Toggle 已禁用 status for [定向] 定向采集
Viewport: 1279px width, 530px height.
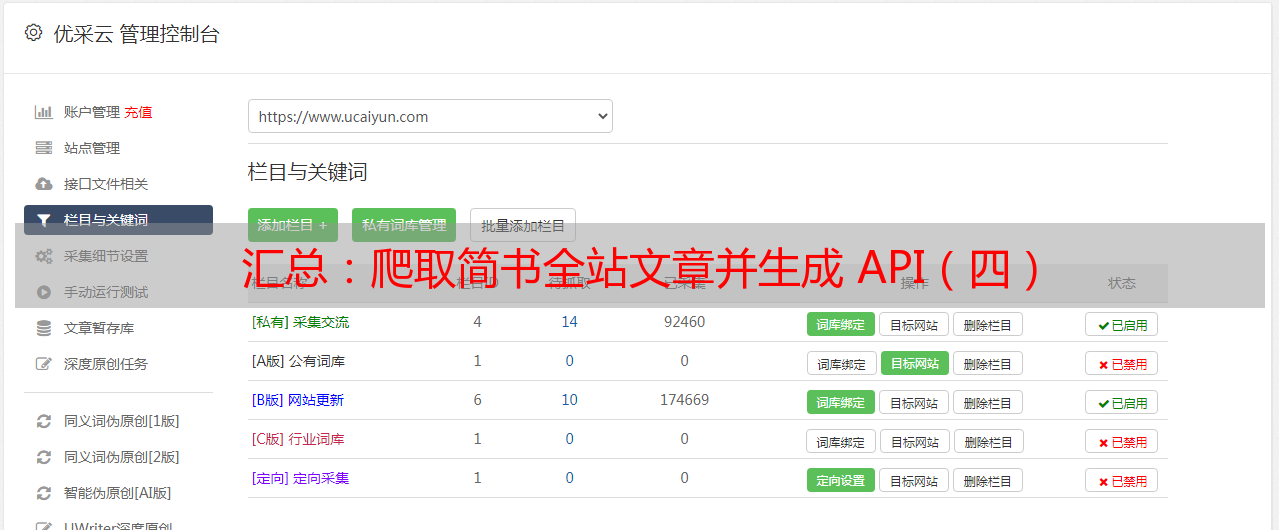1122,480
